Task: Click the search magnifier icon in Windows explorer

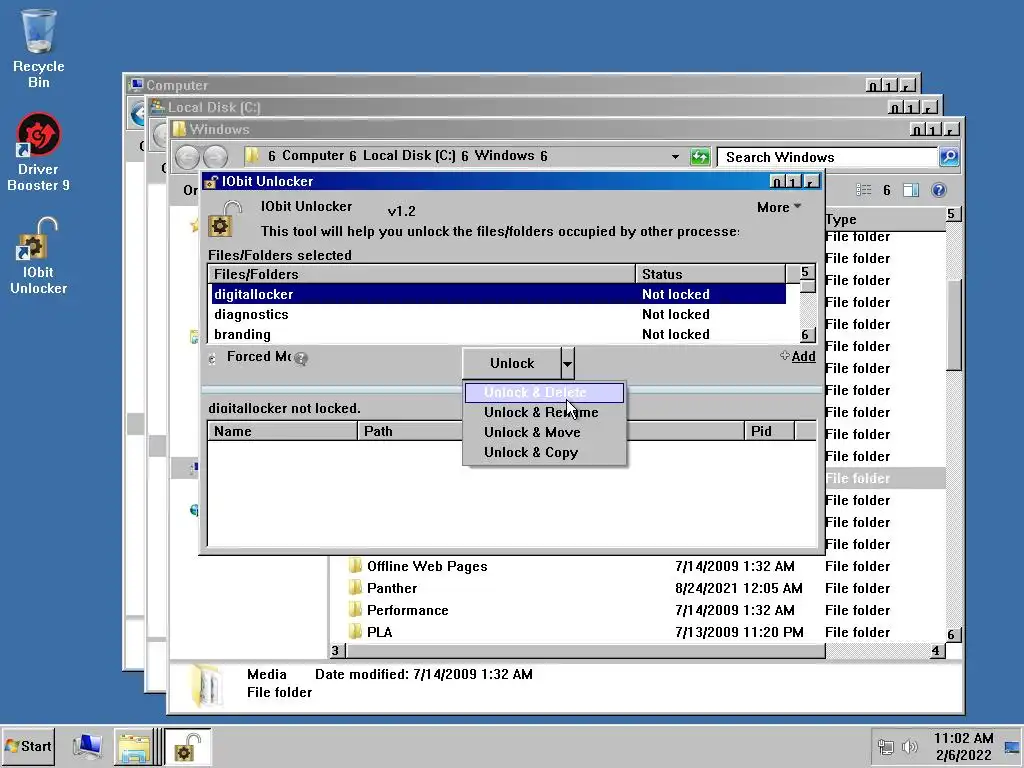Action: 949,157
